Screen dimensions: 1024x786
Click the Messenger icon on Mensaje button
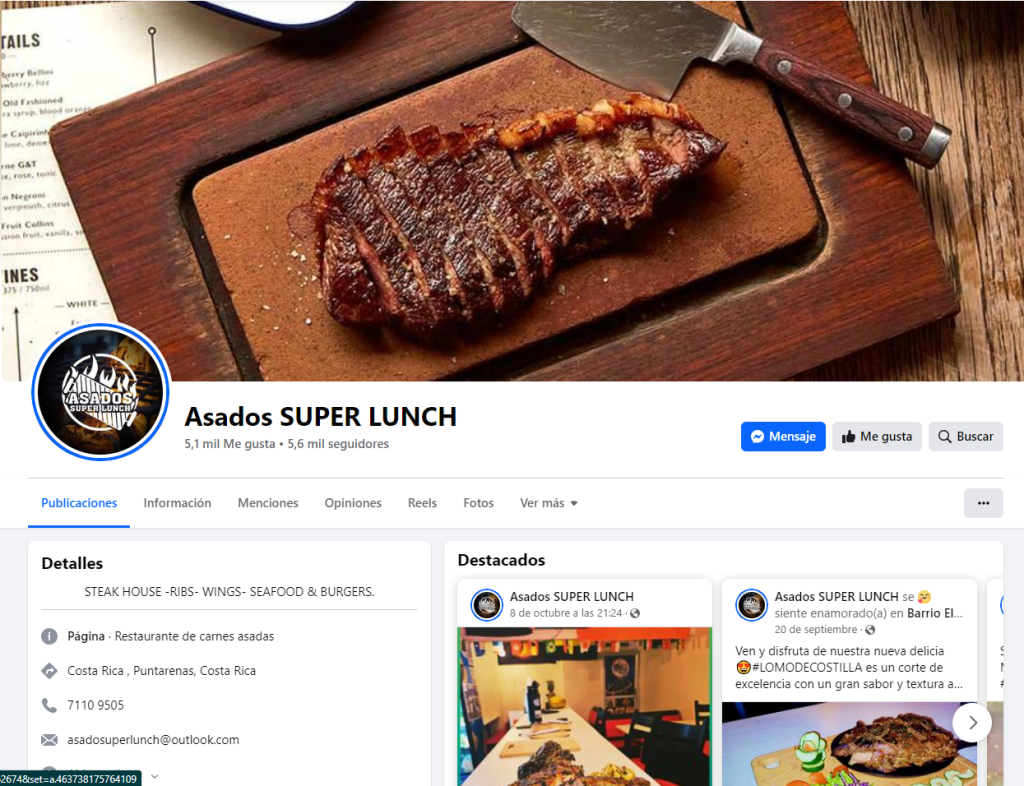click(757, 437)
